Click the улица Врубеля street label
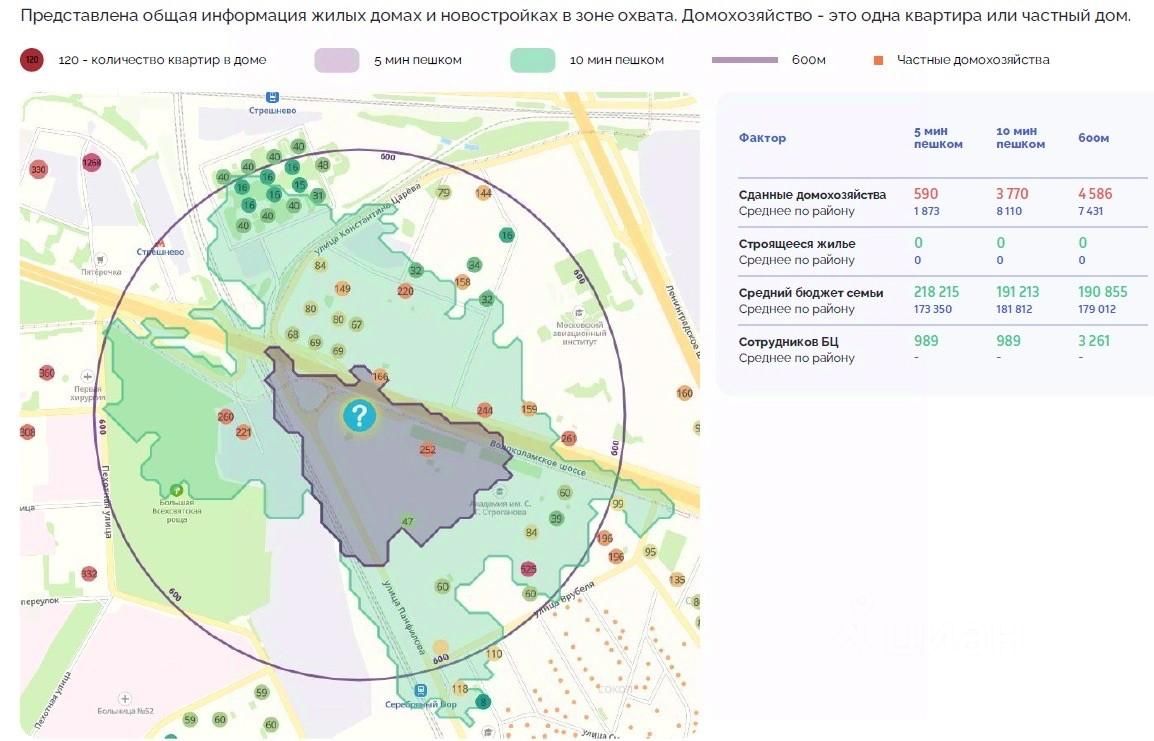 point(563,598)
